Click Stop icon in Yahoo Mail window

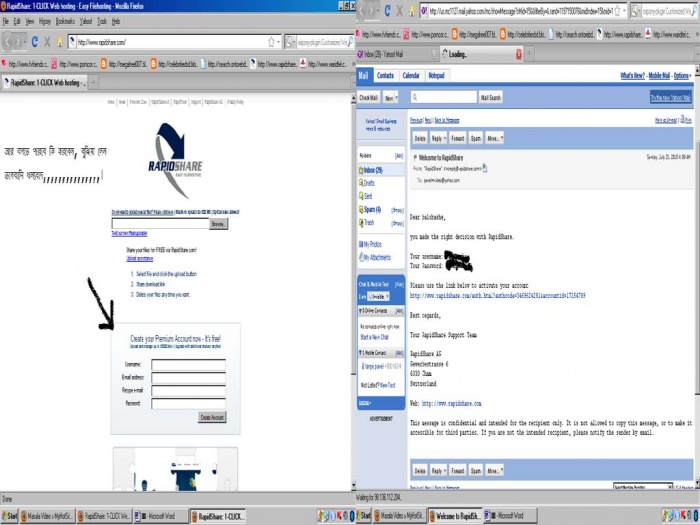[400, 11]
